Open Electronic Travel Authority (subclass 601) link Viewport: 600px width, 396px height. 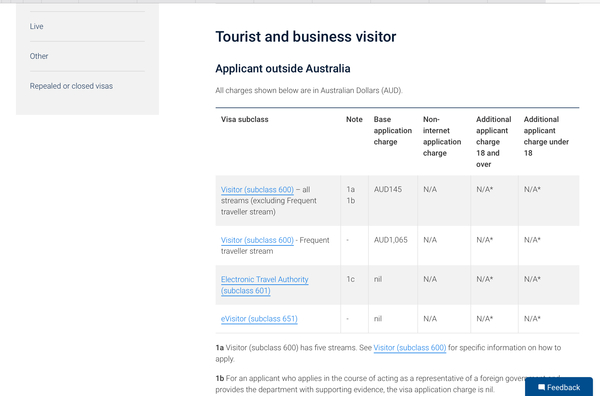pos(264,285)
